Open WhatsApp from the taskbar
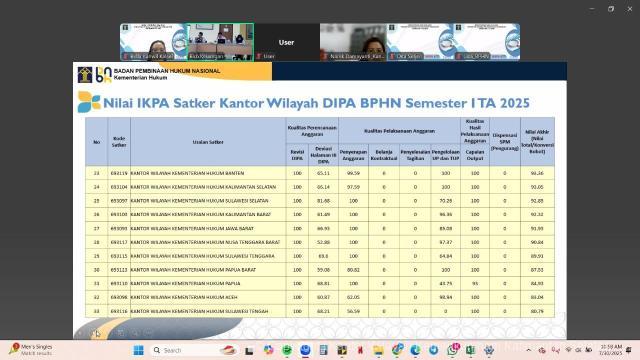The width and height of the screenshot is (640, 360). click(452, 350)
